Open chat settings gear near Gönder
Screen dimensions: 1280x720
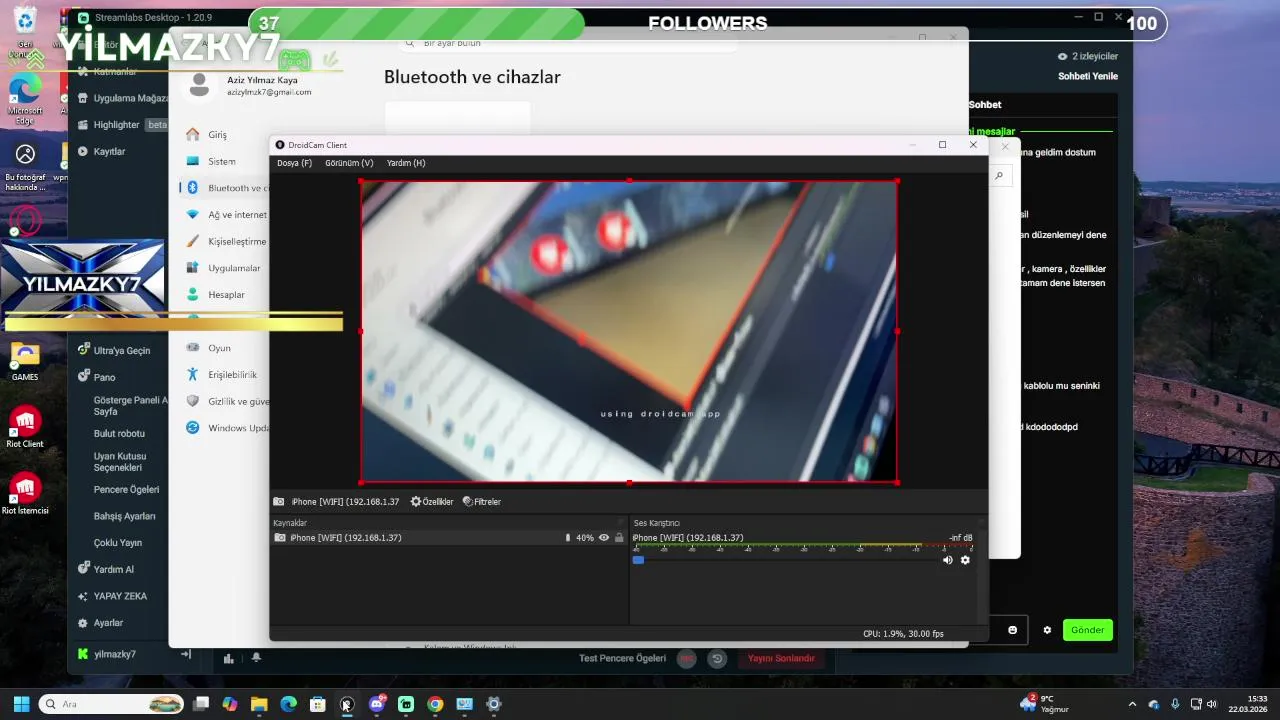click(x=1047, y=630)
